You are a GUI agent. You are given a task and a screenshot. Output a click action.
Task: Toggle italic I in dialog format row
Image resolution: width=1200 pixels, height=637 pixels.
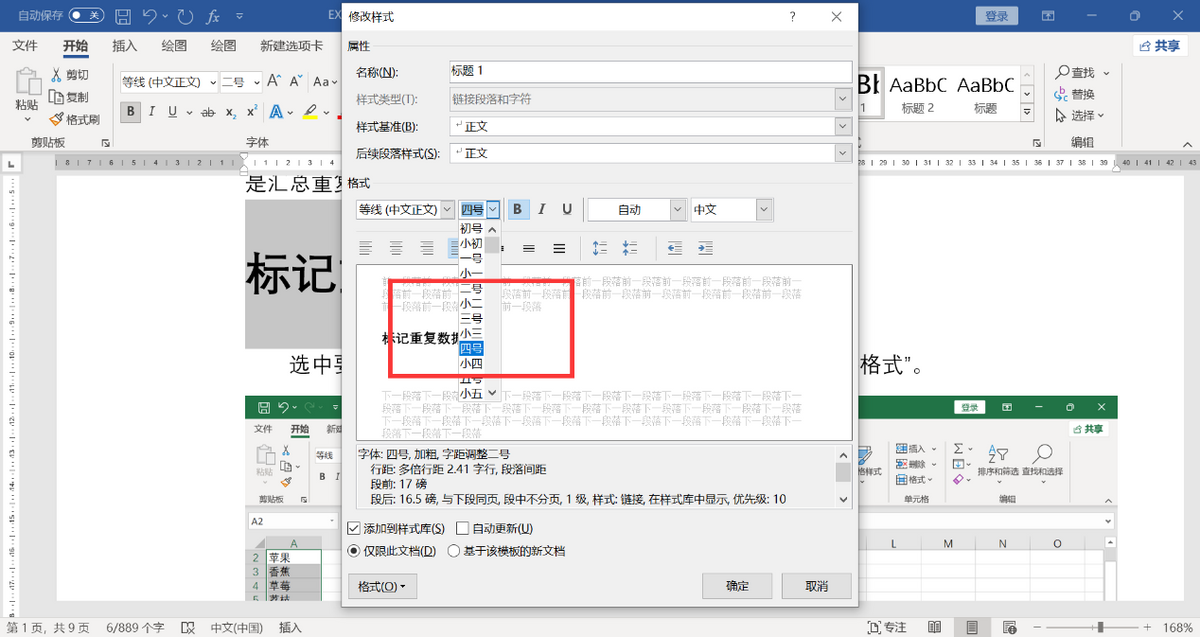click(x=542, y=209)
